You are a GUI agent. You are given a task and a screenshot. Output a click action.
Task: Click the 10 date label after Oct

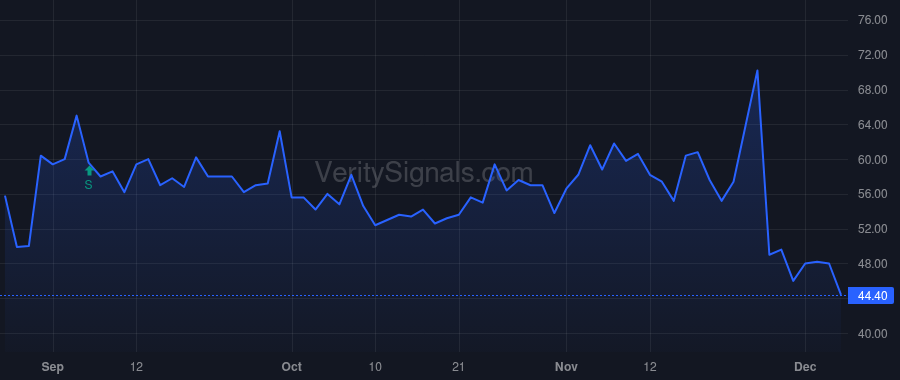point(375,367)
